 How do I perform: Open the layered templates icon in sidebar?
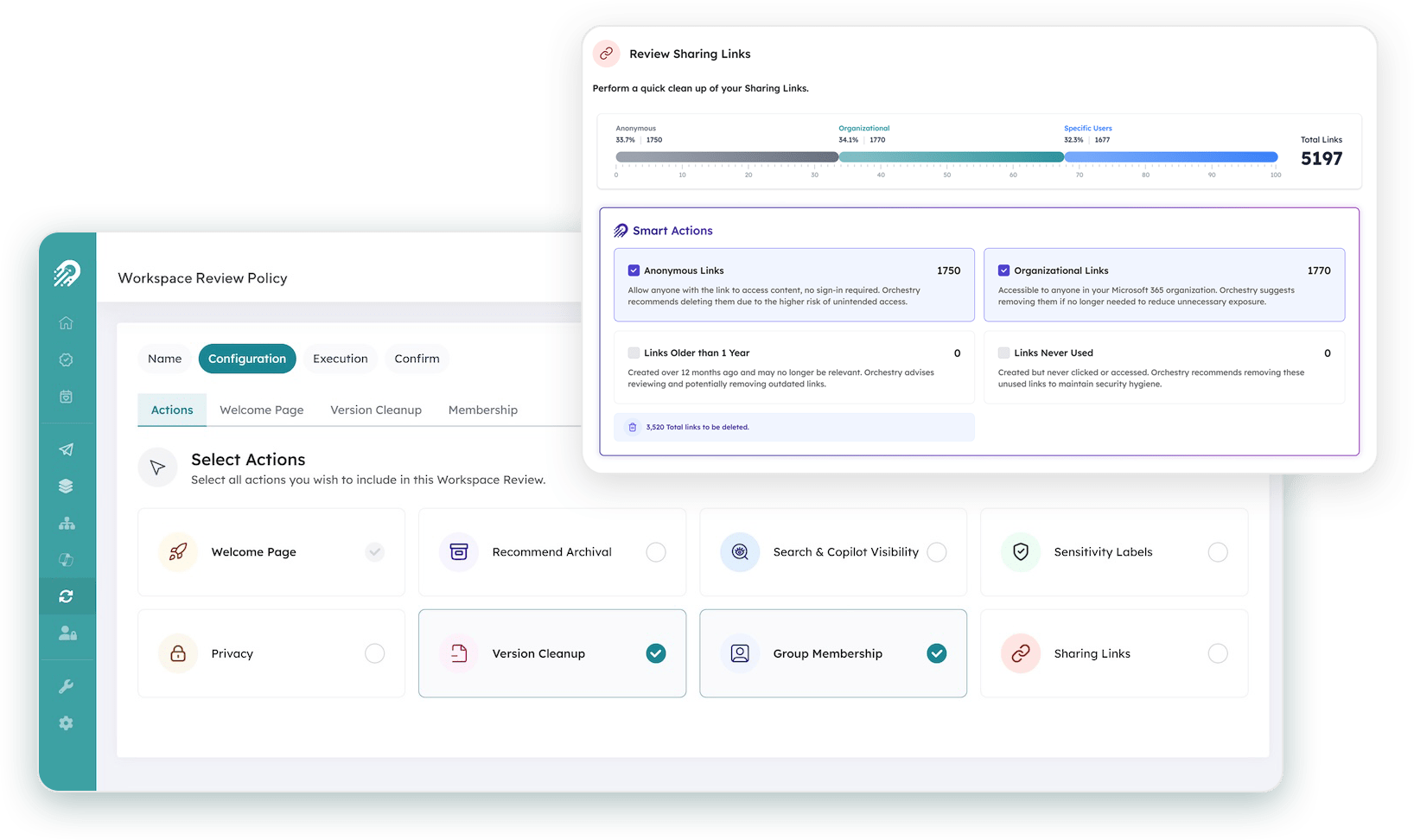[66, 485]
